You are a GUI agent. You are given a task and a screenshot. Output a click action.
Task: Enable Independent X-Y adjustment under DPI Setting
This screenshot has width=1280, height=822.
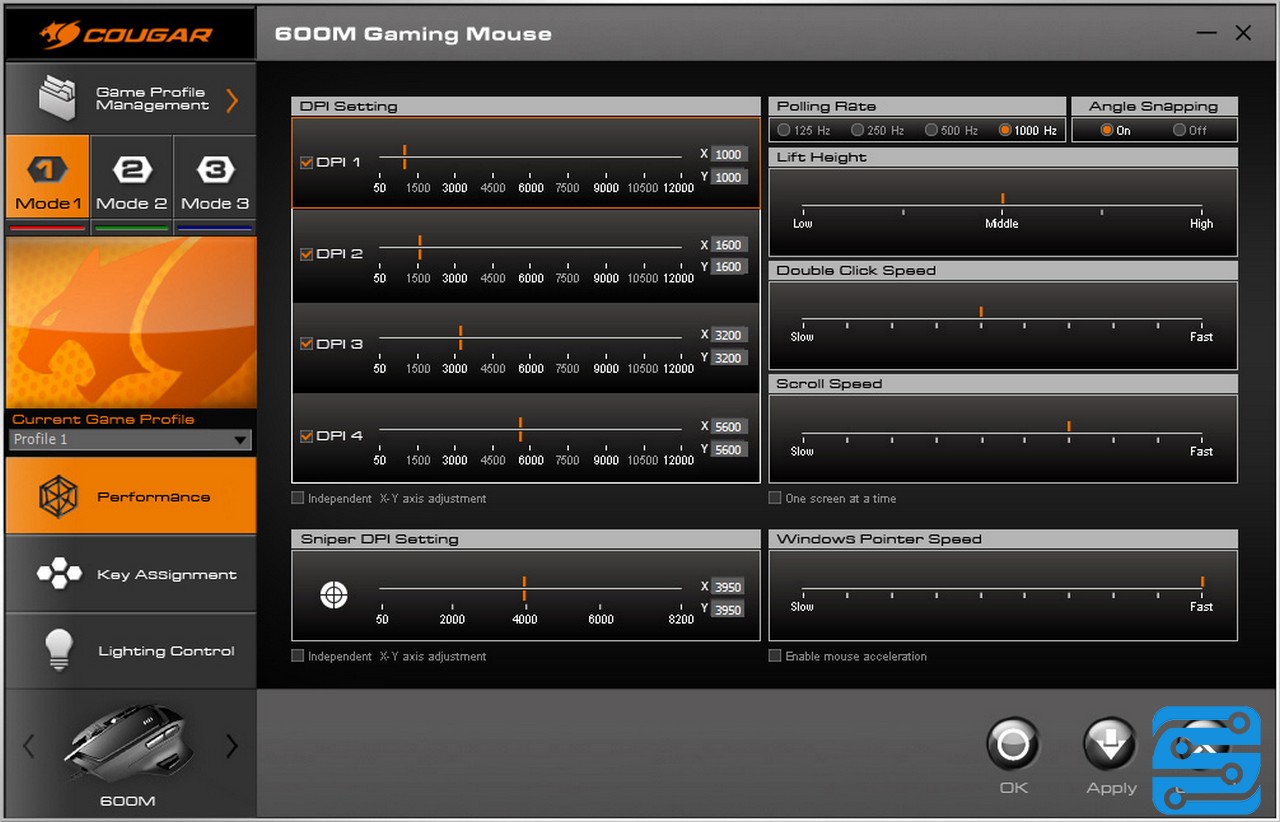point(298,498)
